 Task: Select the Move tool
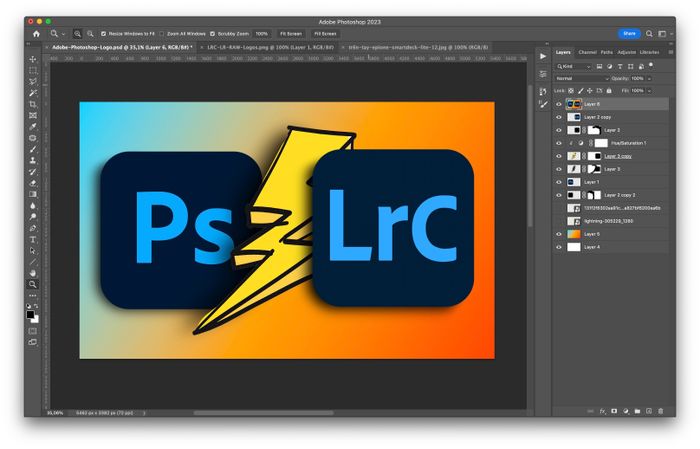33,59
